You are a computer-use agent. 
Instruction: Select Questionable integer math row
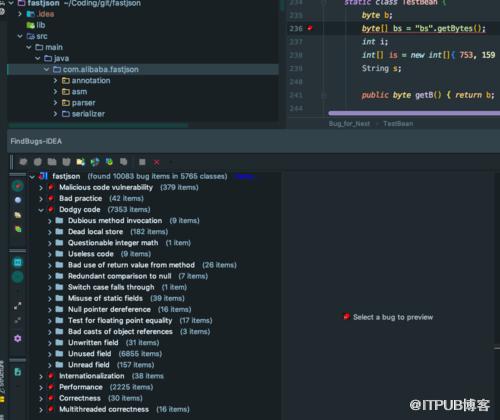click(x=129, y=243)
